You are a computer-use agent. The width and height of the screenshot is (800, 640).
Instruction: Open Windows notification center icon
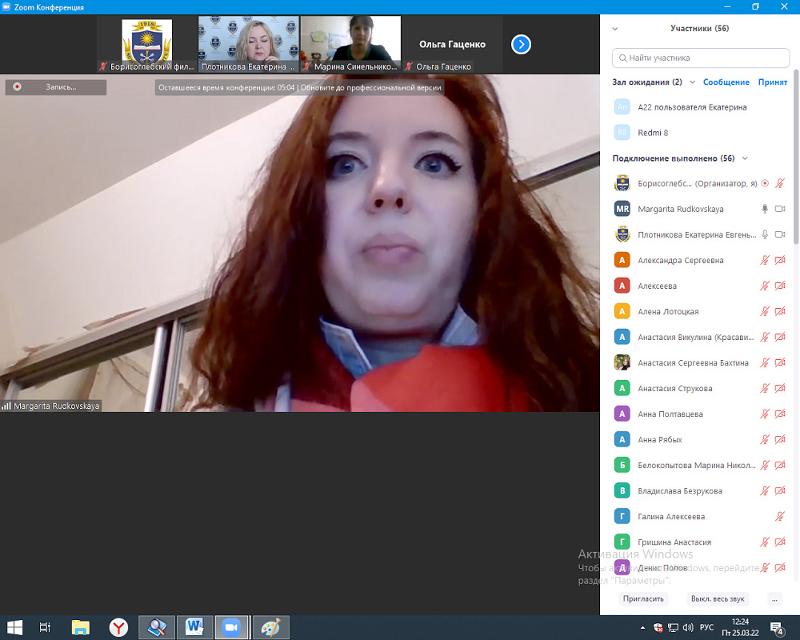click(x=777, y=628)
